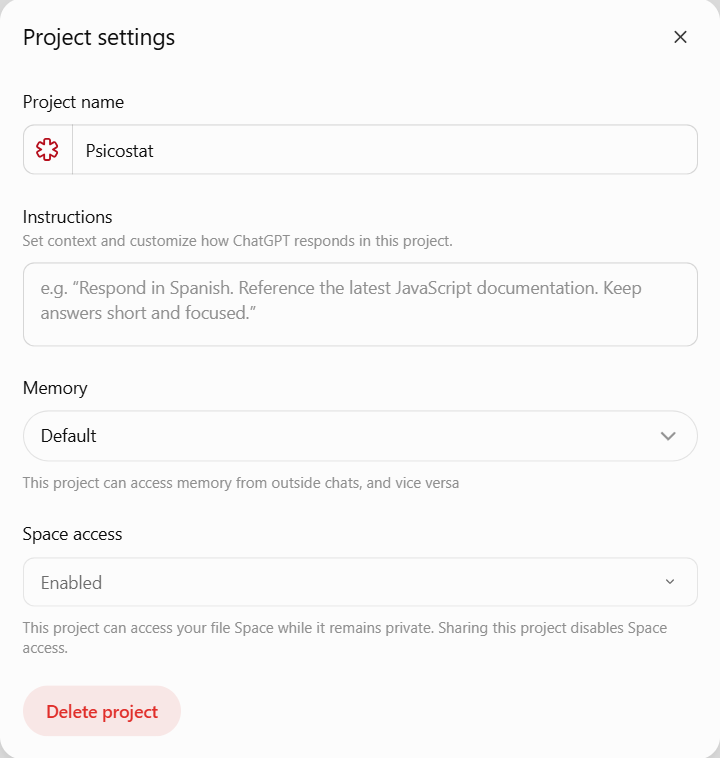720x758 pixels.
Task: Open the Memory dropdown set to Default
Action: pyautogui.click(x=360, y=436)
